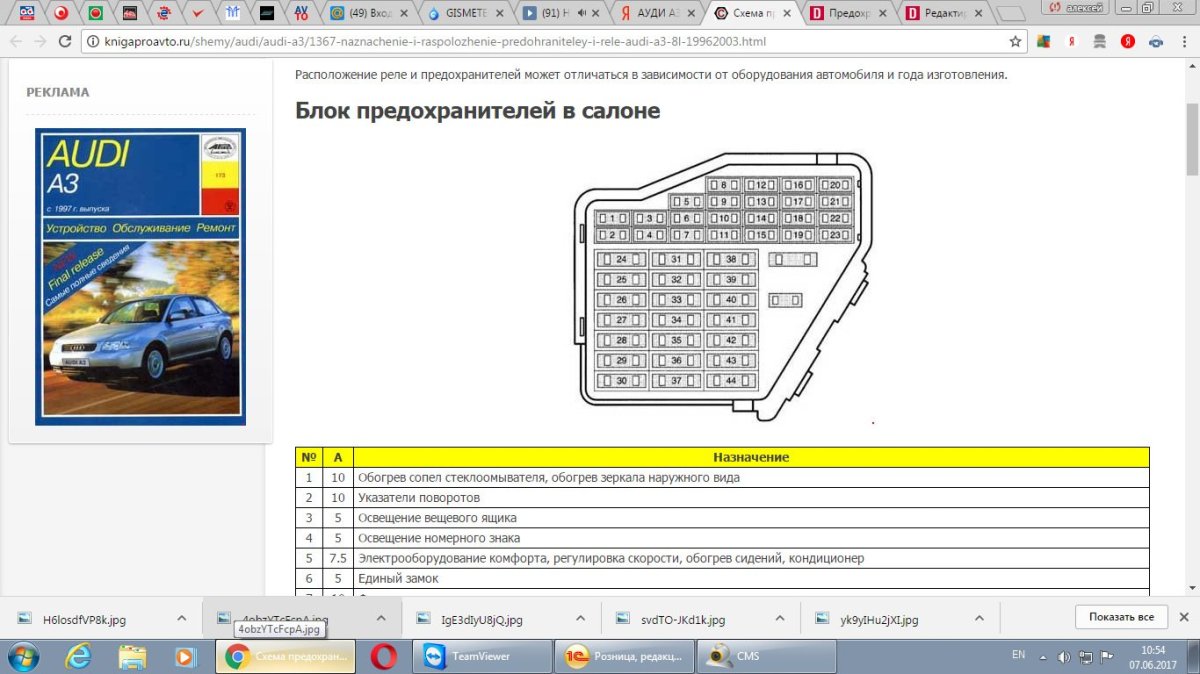1200x674 pixels.
Task: Reload the current page
Action: pos(67,42)
